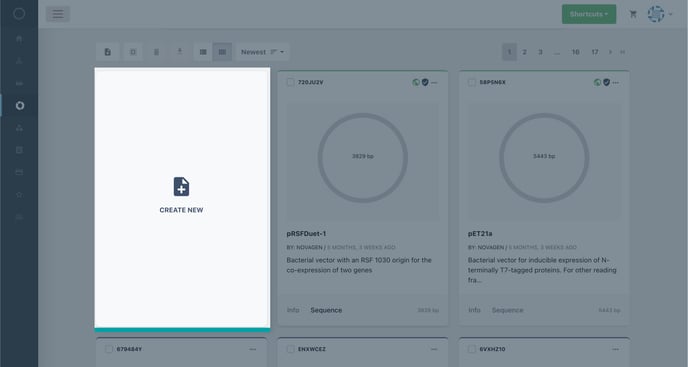This screenshot has height=367, width=688.
Task: Open the more options menu on S8P5N6X card
Action: point(616,83)
